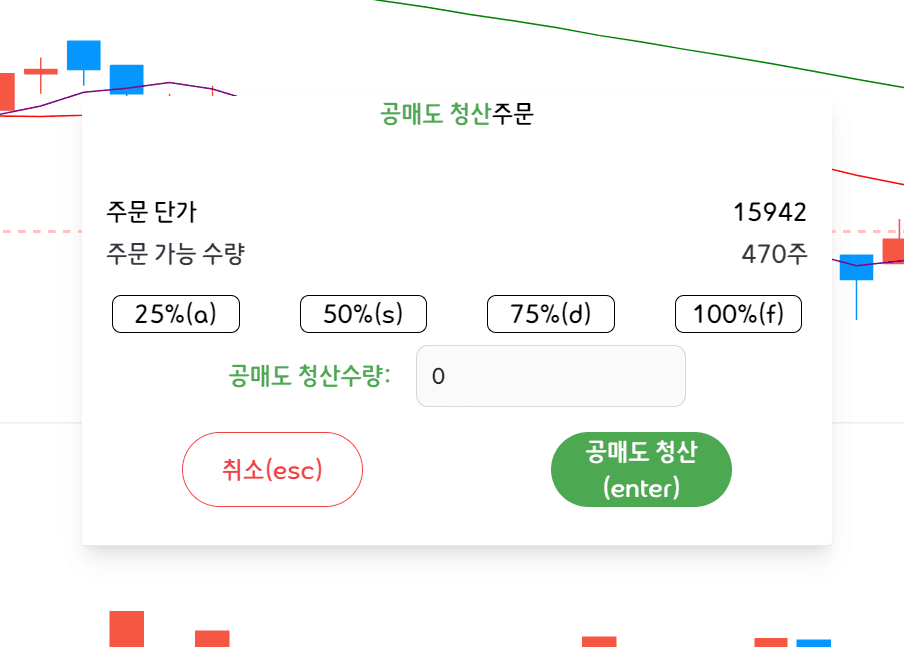The height and width of the screenshot is (647, 904).
Task: Set quantity with the 100%(f) button
Action: (739, 314)
